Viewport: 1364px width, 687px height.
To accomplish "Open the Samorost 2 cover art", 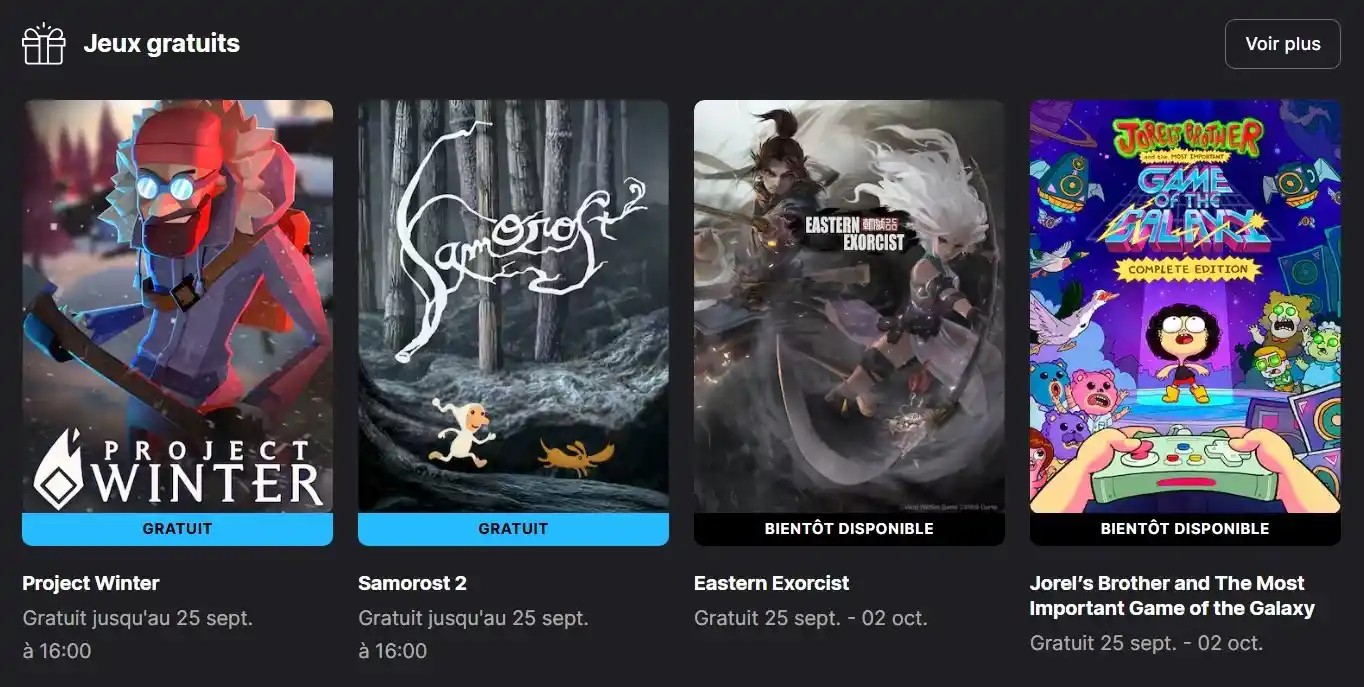I will [513, 306].
